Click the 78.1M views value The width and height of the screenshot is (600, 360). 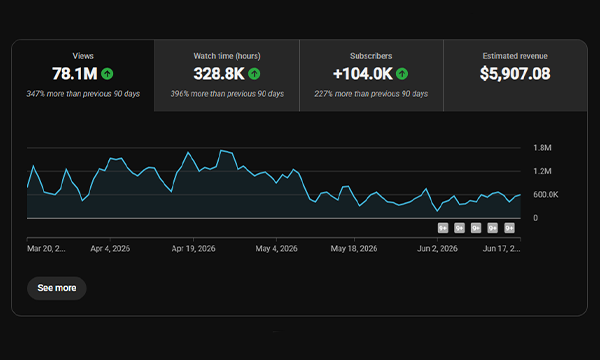coord(75,73)
